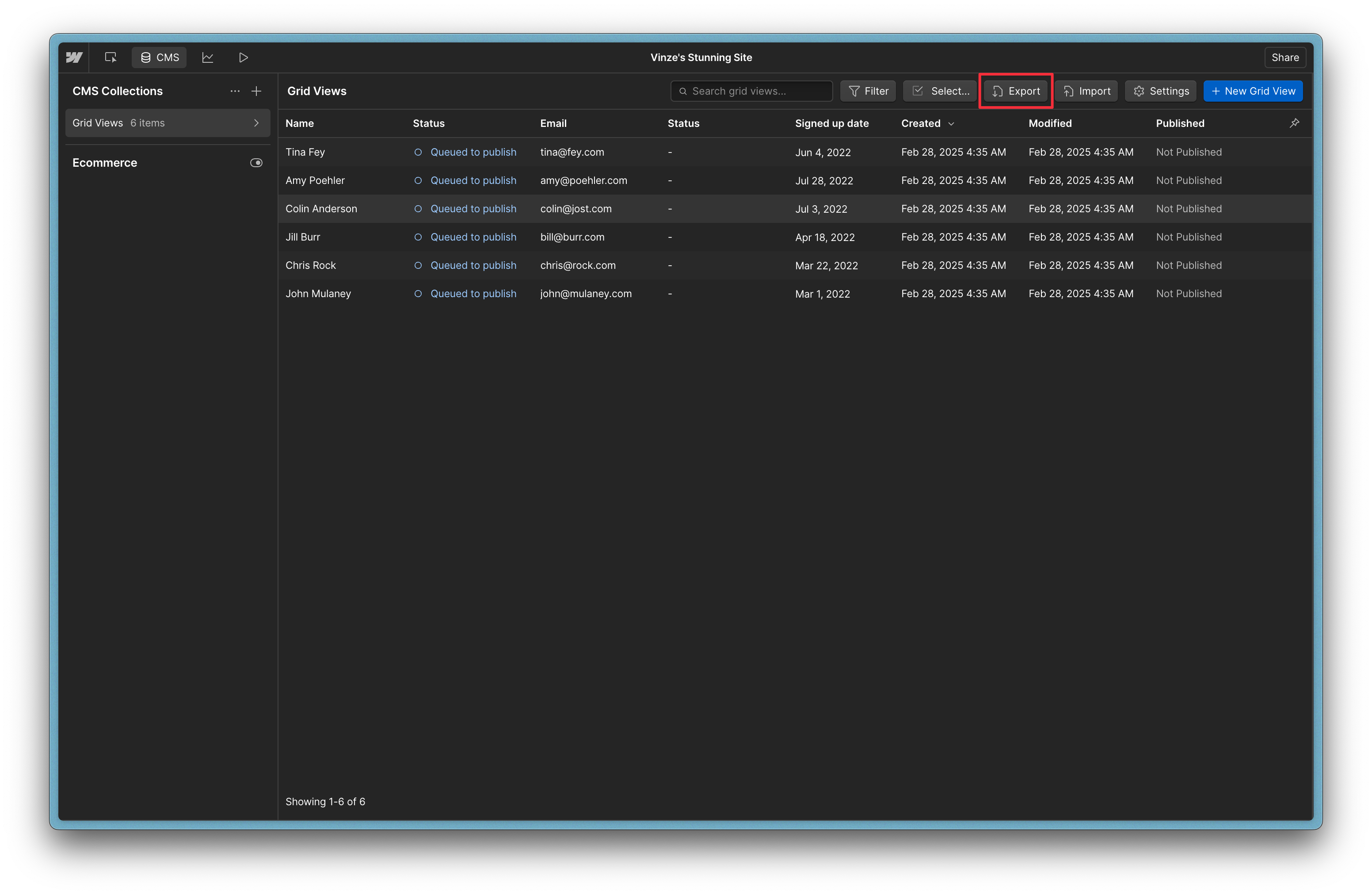Open the collection Settings gear
The height and width of the screenshot is (895, 1372).
tap(1160, 91)
